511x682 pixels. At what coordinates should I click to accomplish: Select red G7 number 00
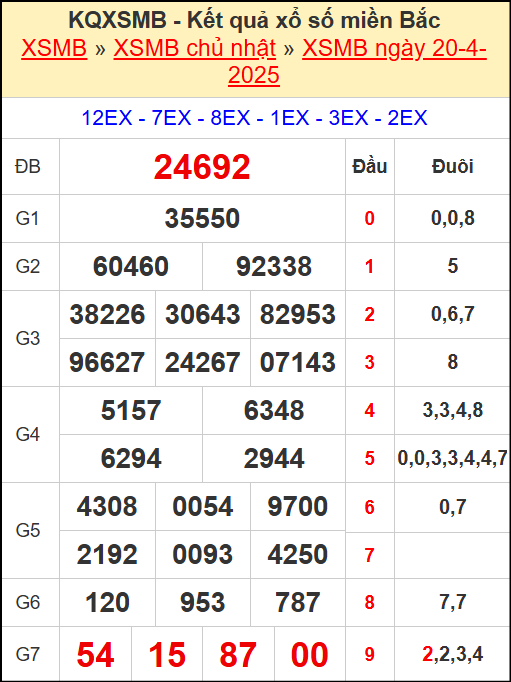pos(310,655)
